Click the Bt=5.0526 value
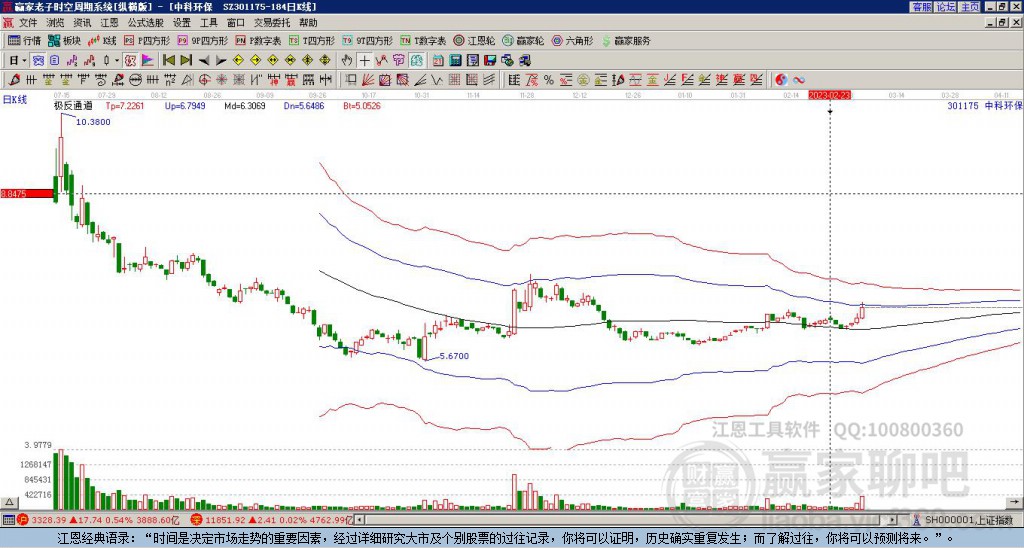Screen dimensions: 1024x548 coord(362,106)
